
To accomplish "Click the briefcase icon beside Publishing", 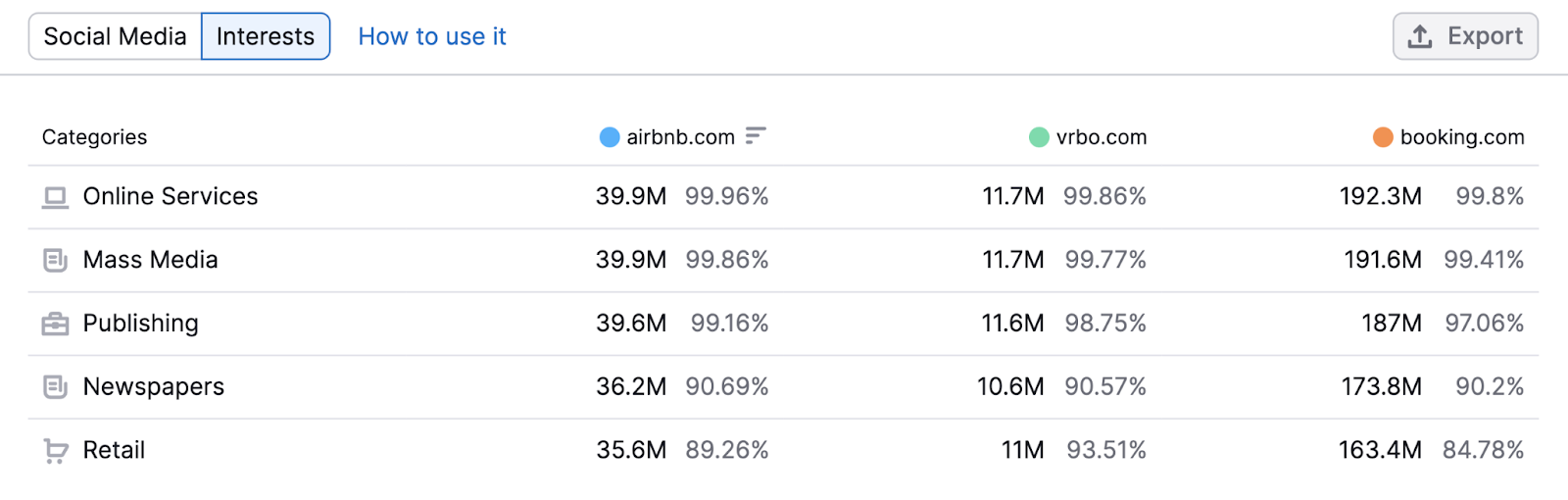I will tap(55, 325).
